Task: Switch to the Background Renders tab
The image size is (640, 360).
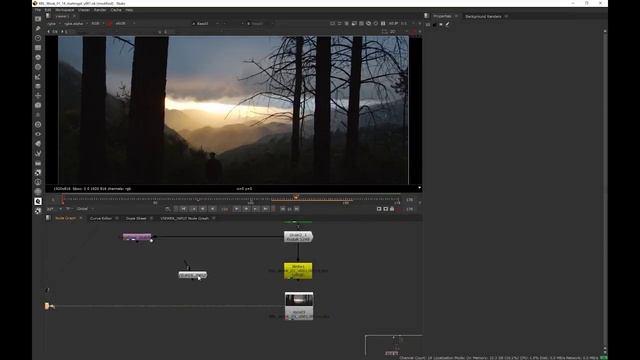Action: [x=483, y=16]
